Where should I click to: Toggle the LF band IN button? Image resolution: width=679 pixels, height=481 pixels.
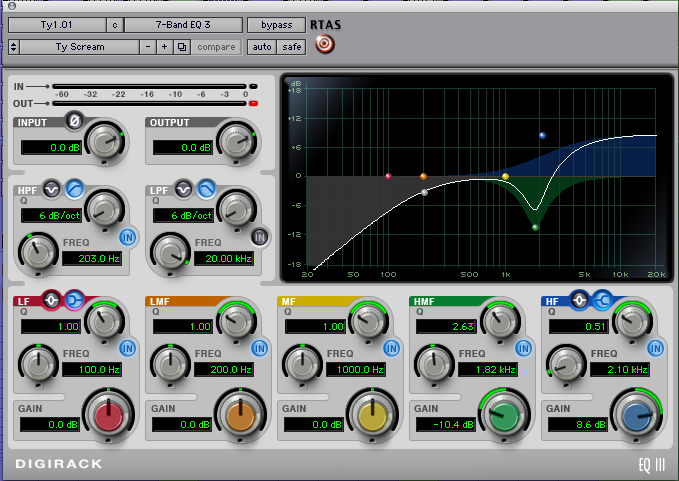[127, 348]
